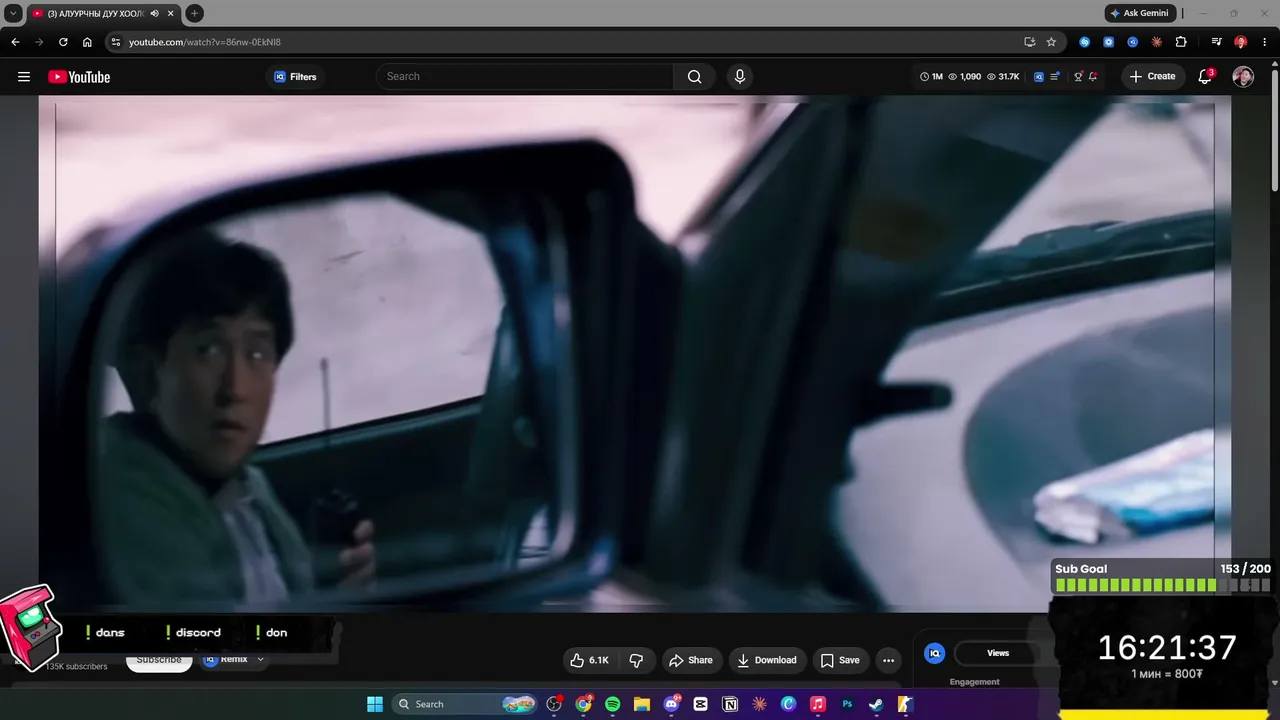Open the vidIQ blue logo icon in the stats bar
This screenshot has width=1280, height=720.
[x=1039, y=77]
